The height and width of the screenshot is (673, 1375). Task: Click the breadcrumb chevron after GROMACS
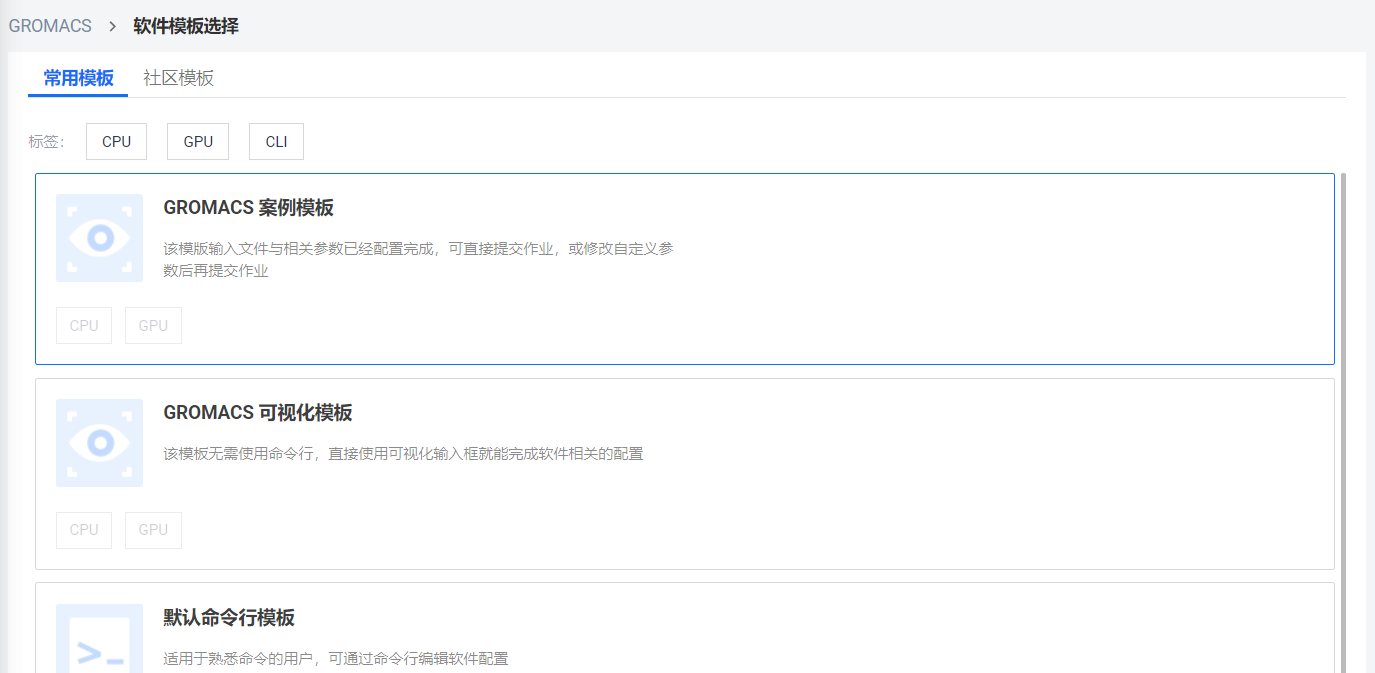[112, 26]
